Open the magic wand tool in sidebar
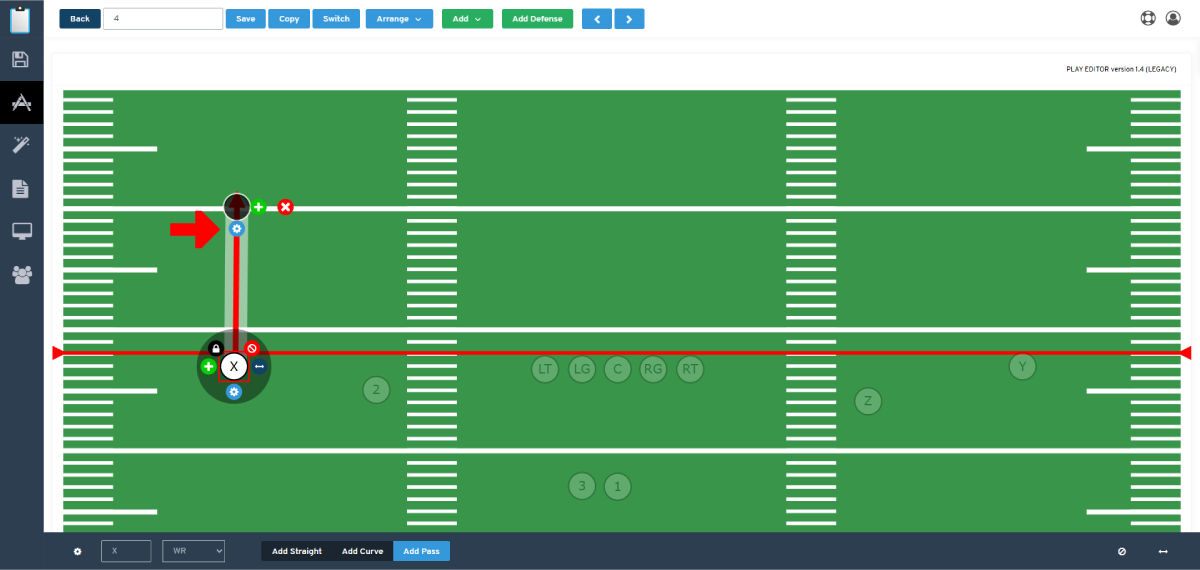Screen dimensions: 1200x570 [21, 145]
